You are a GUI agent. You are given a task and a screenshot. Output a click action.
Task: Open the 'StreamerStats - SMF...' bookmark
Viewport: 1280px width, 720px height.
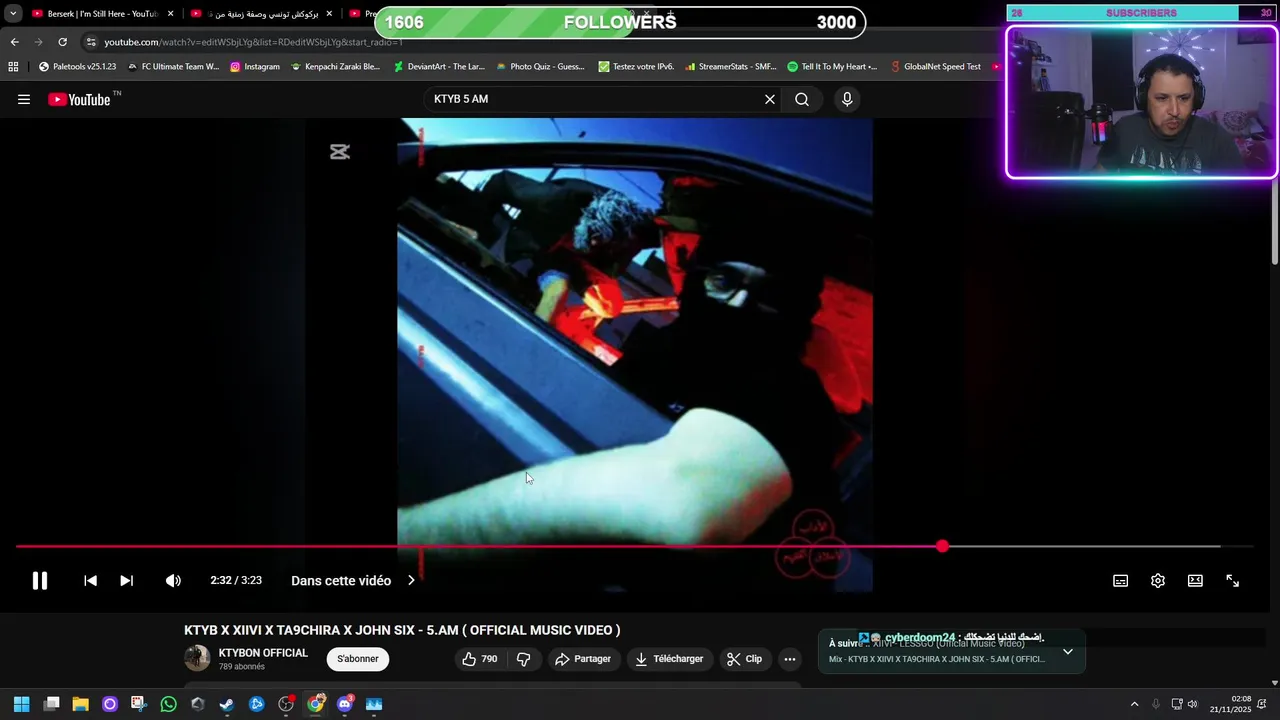(730, 67)
